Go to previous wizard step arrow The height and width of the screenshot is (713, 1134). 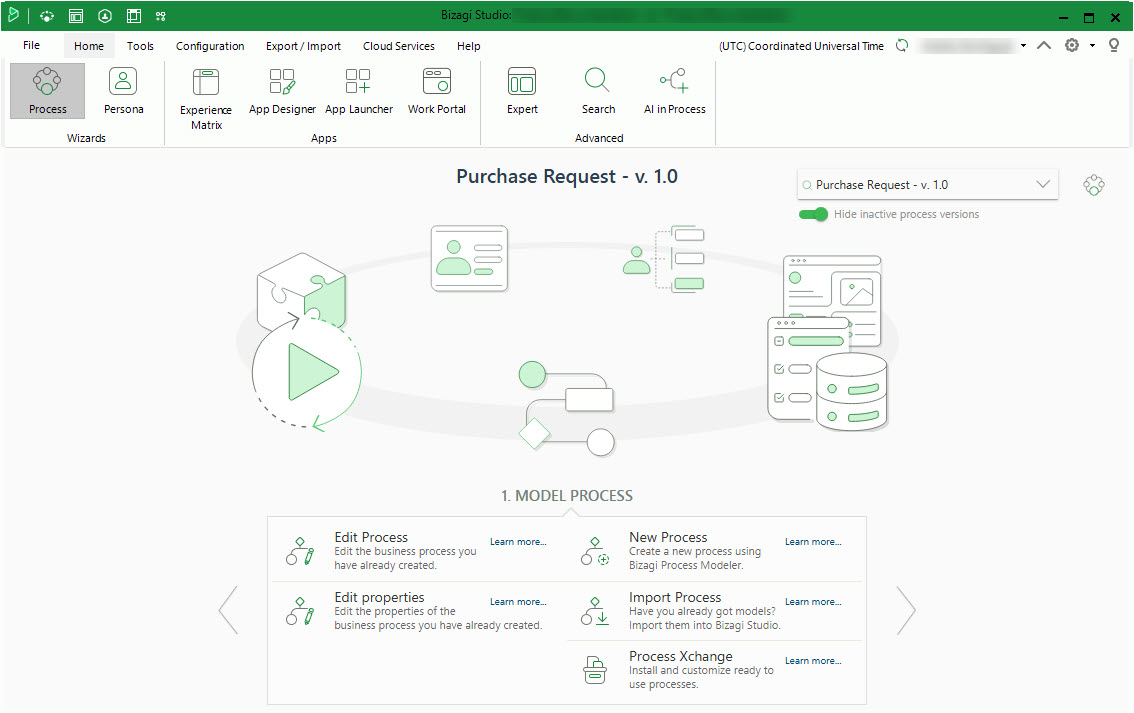[x=229, y=610]
